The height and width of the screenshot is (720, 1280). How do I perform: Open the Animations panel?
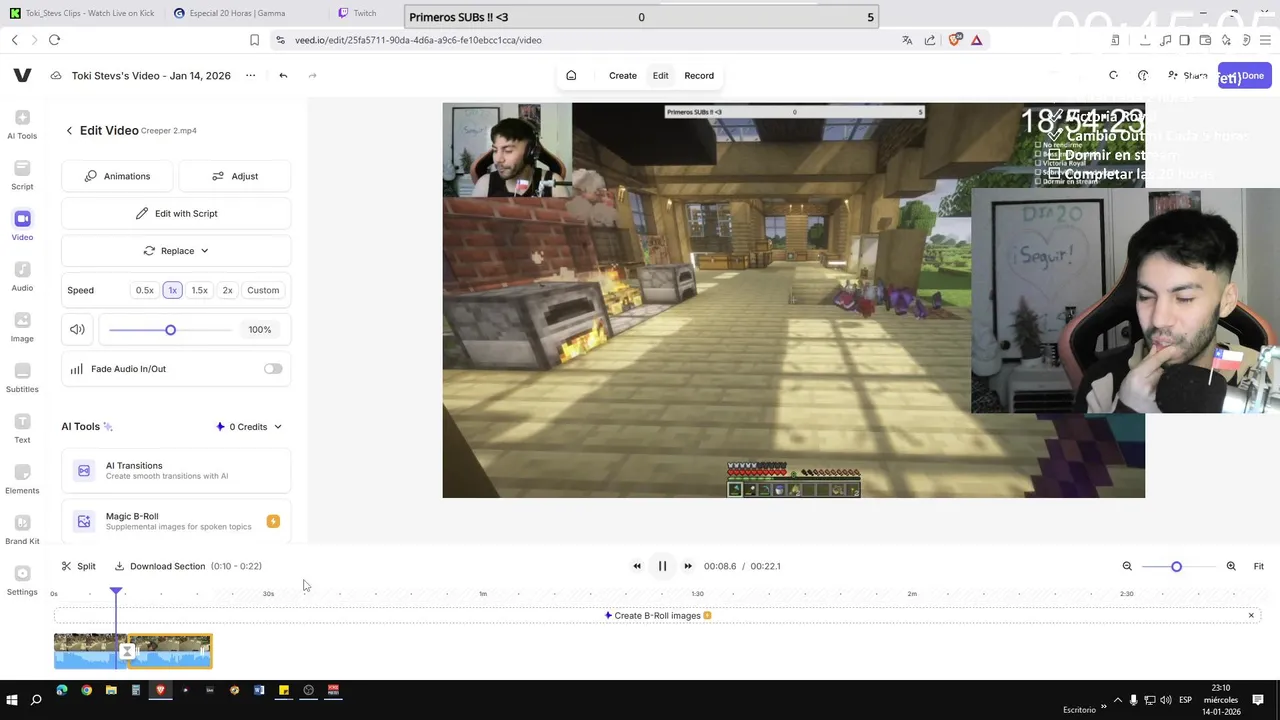117,176
